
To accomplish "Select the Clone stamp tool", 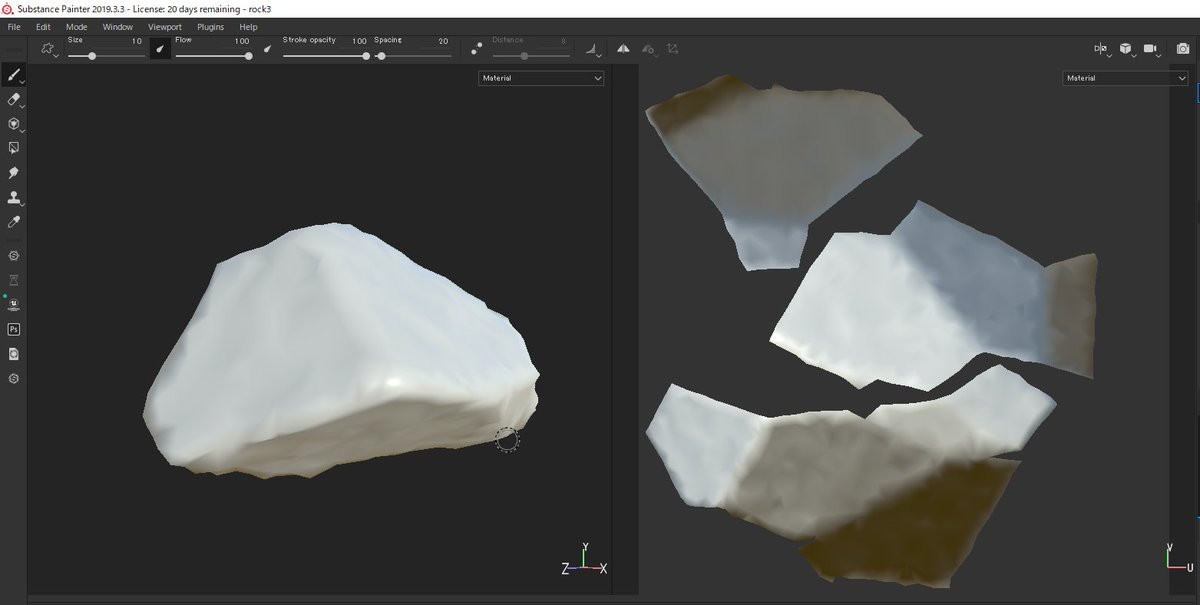I will coord(13,198).
